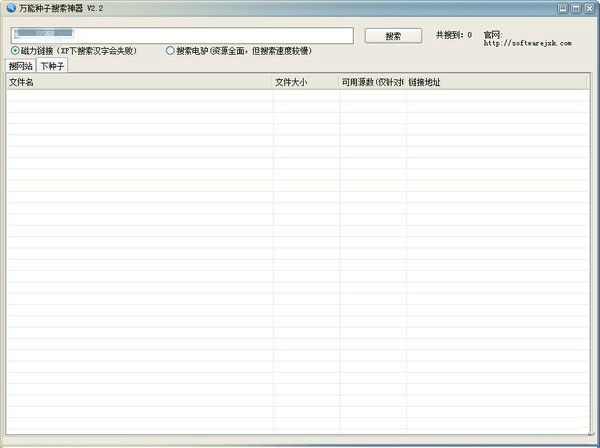
Task: Switch to the 下种子 tab
Action: 52,66
